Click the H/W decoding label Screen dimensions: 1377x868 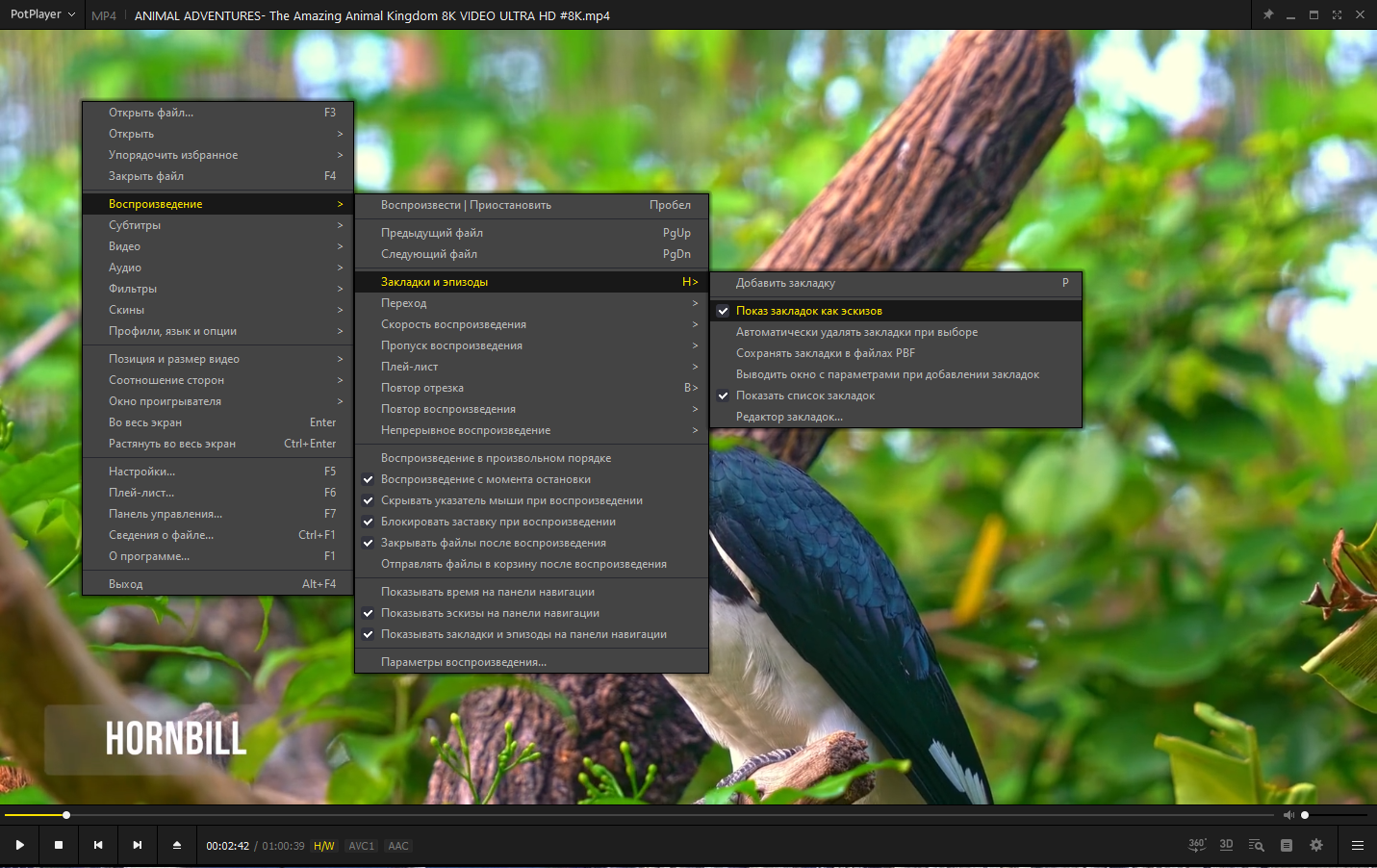324,846
